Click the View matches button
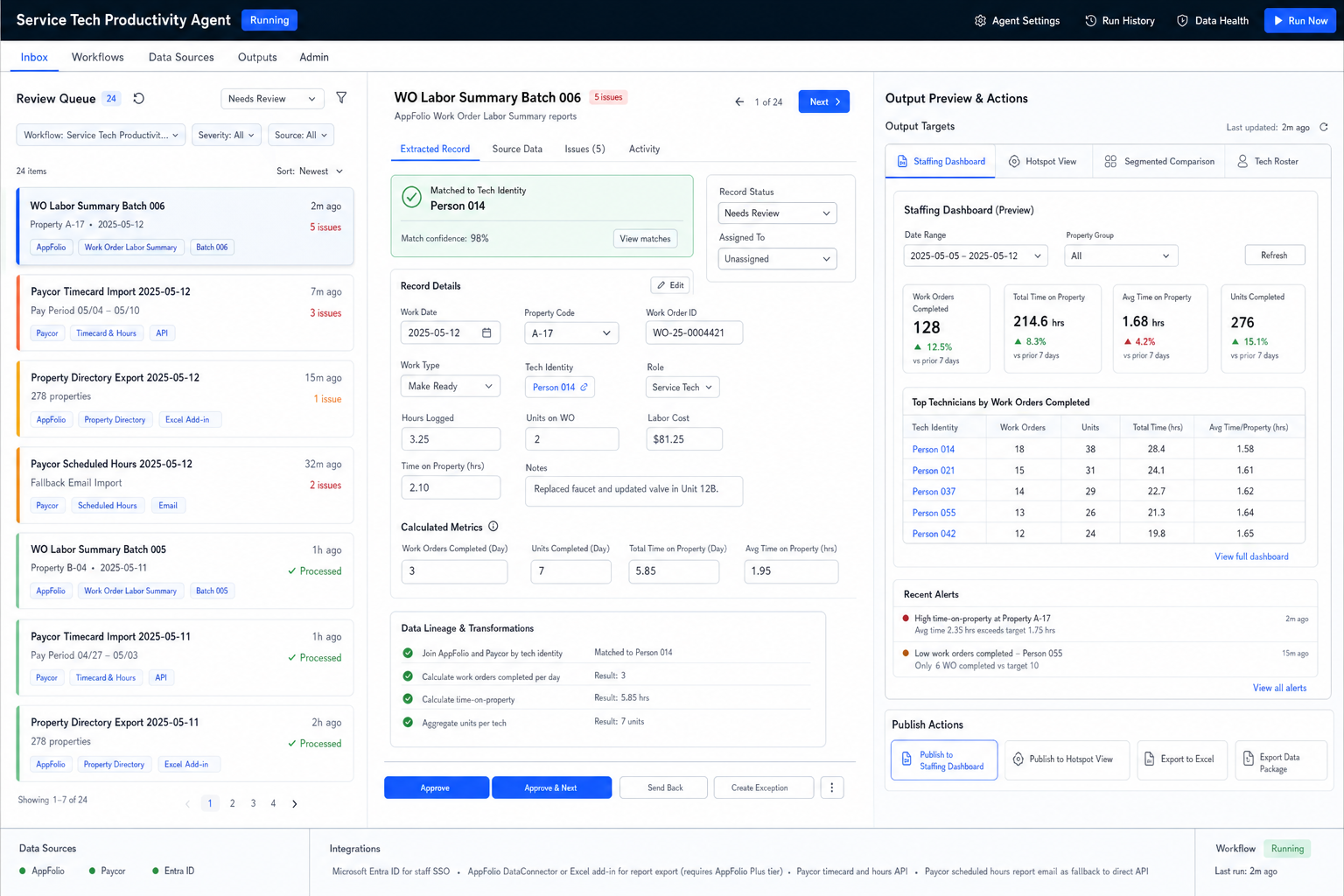 click(645, 239)
